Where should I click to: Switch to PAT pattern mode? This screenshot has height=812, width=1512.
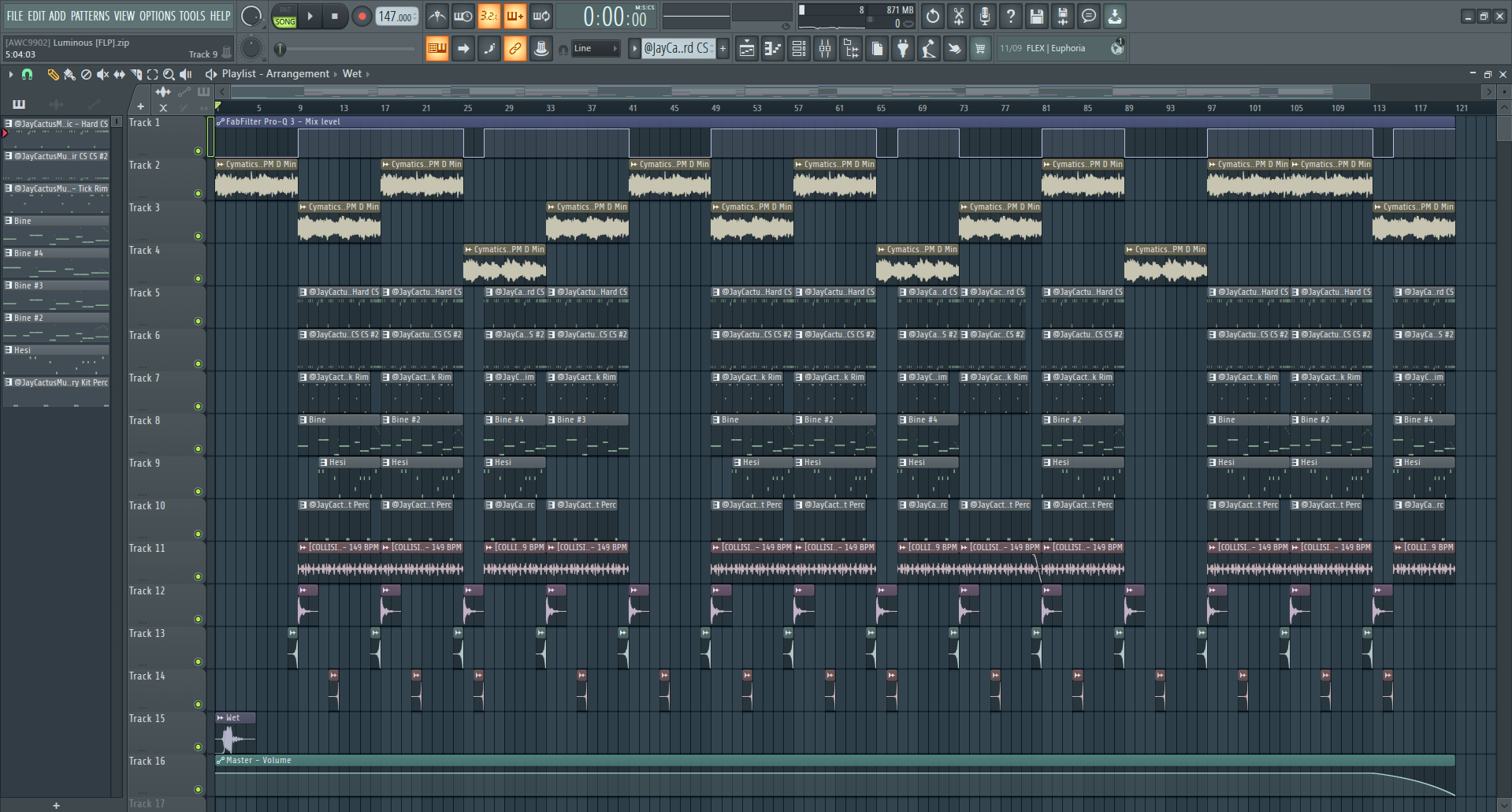coord(285,10)
